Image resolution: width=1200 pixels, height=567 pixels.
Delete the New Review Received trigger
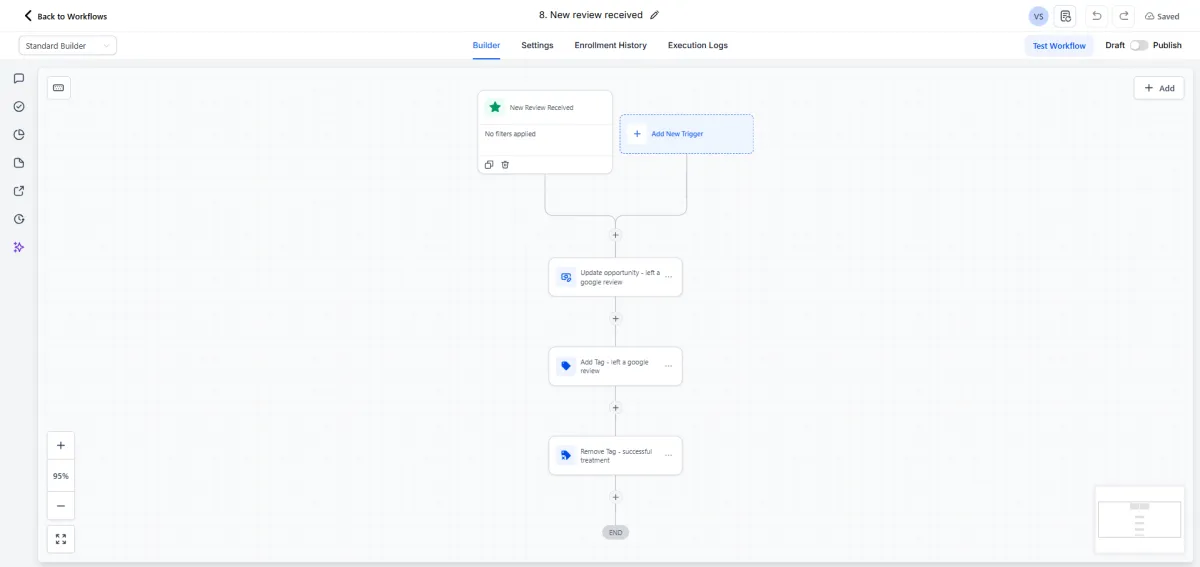(505, 165)
